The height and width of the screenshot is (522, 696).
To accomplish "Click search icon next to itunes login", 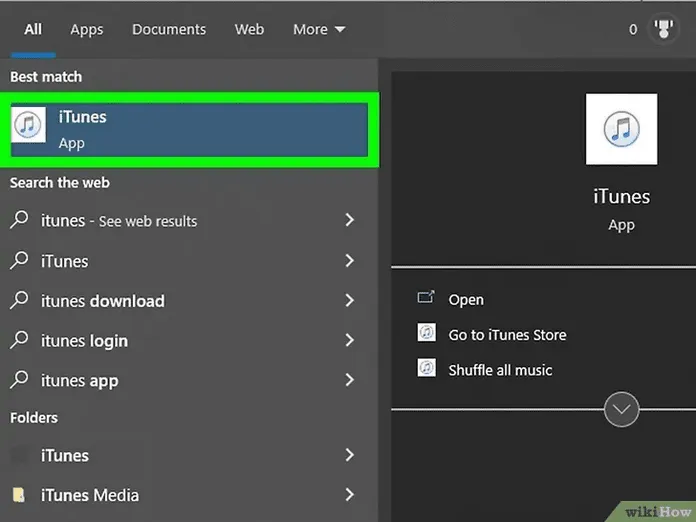I will tap(19, 341).
